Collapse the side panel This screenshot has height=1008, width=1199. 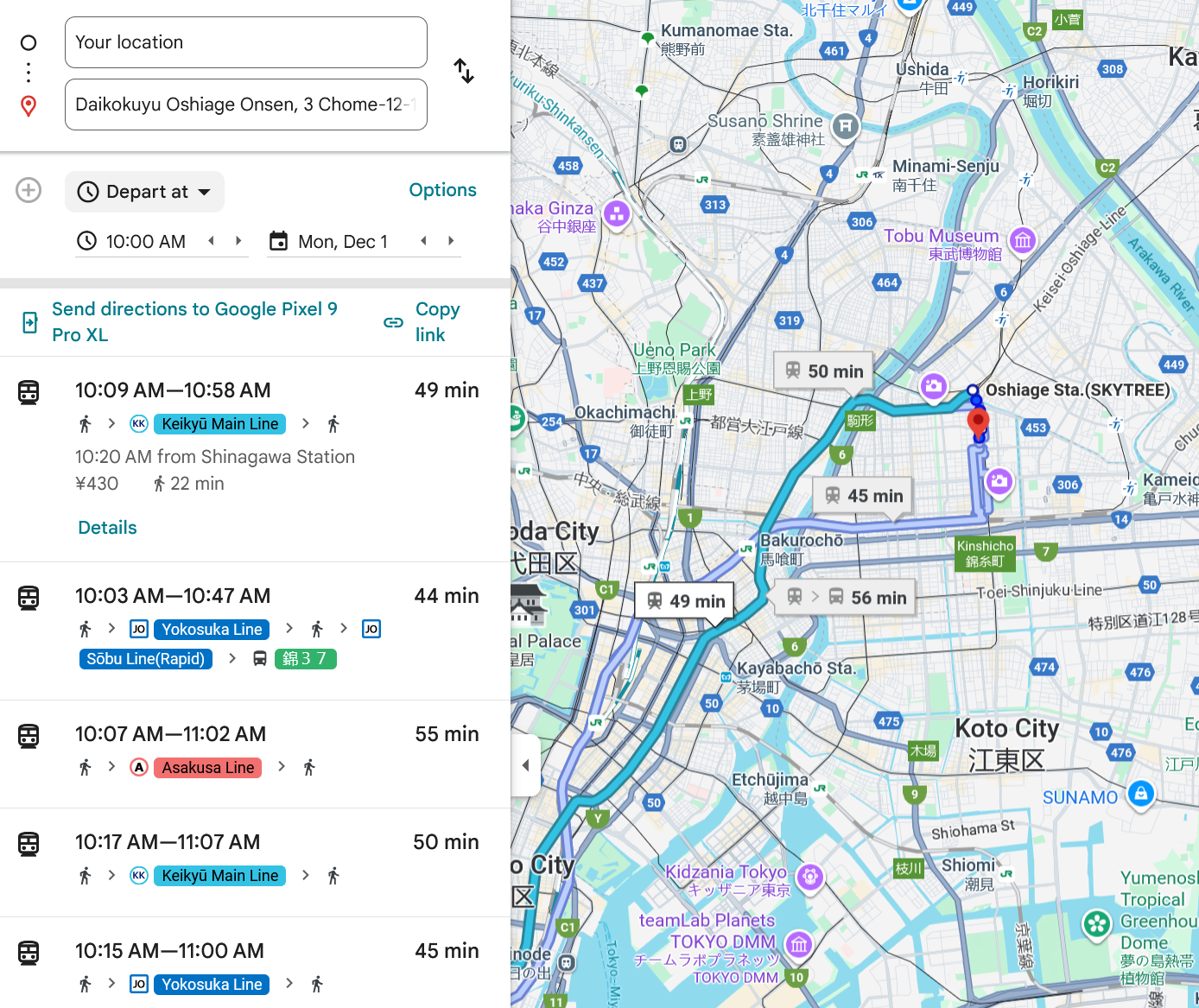526,765
